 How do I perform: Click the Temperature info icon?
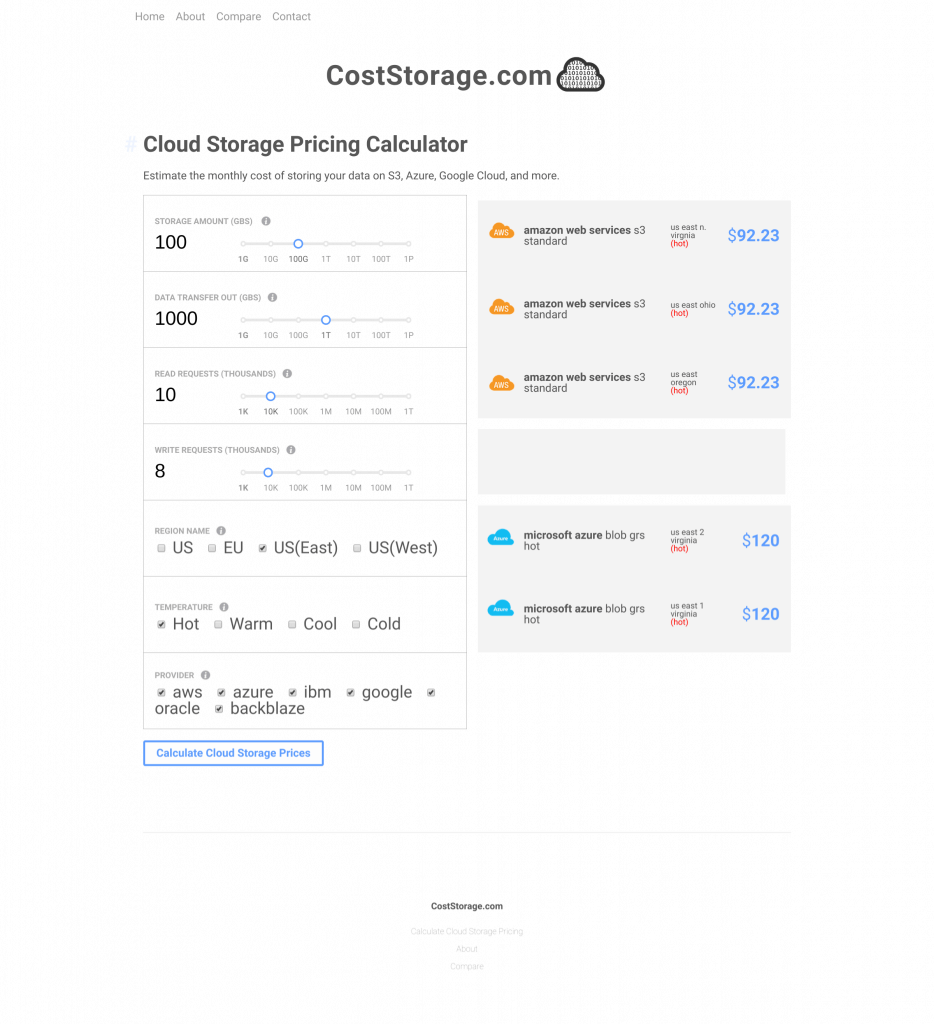pos(224,607)
